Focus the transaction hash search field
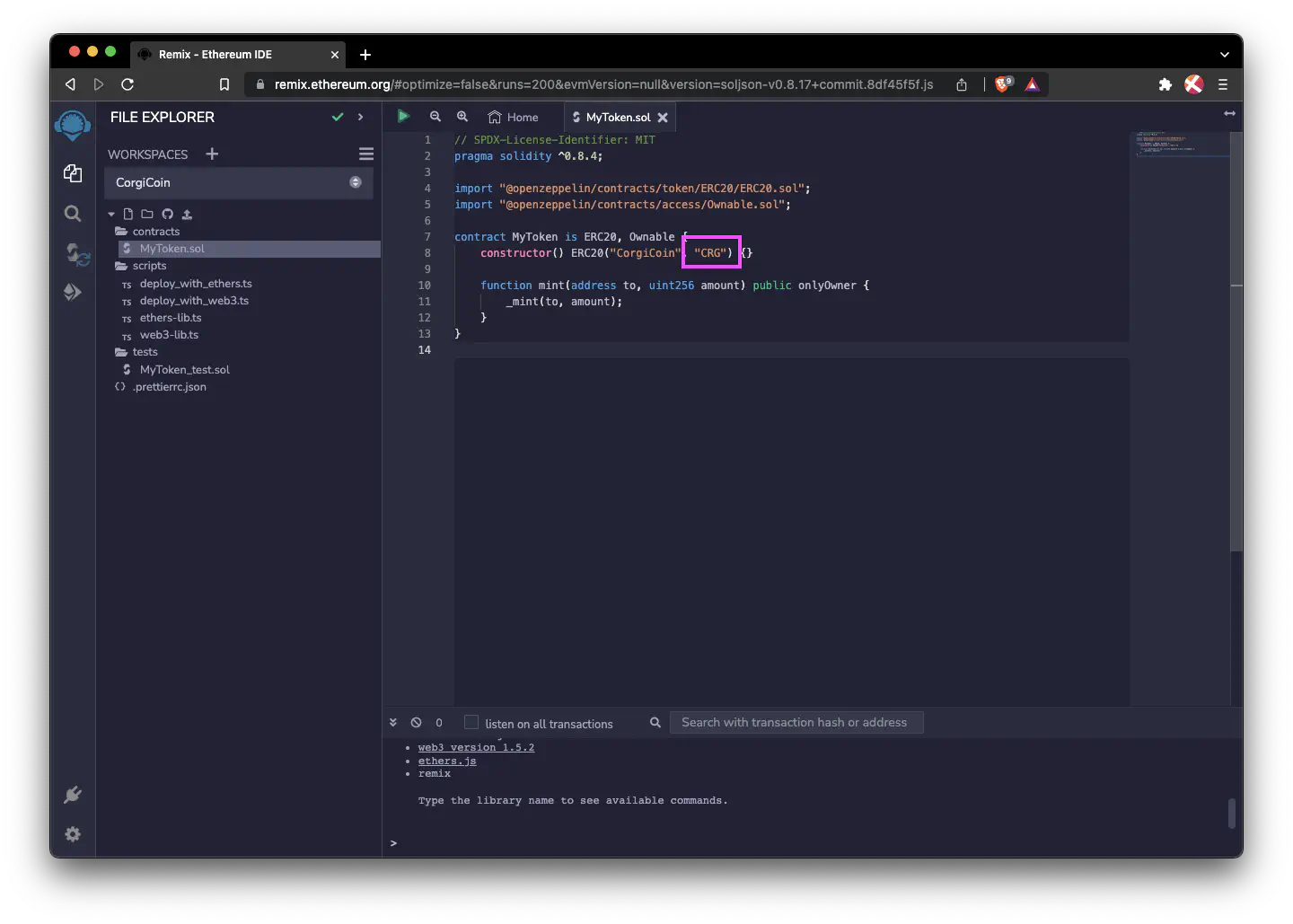The image size is (1293, 924). 796,722
